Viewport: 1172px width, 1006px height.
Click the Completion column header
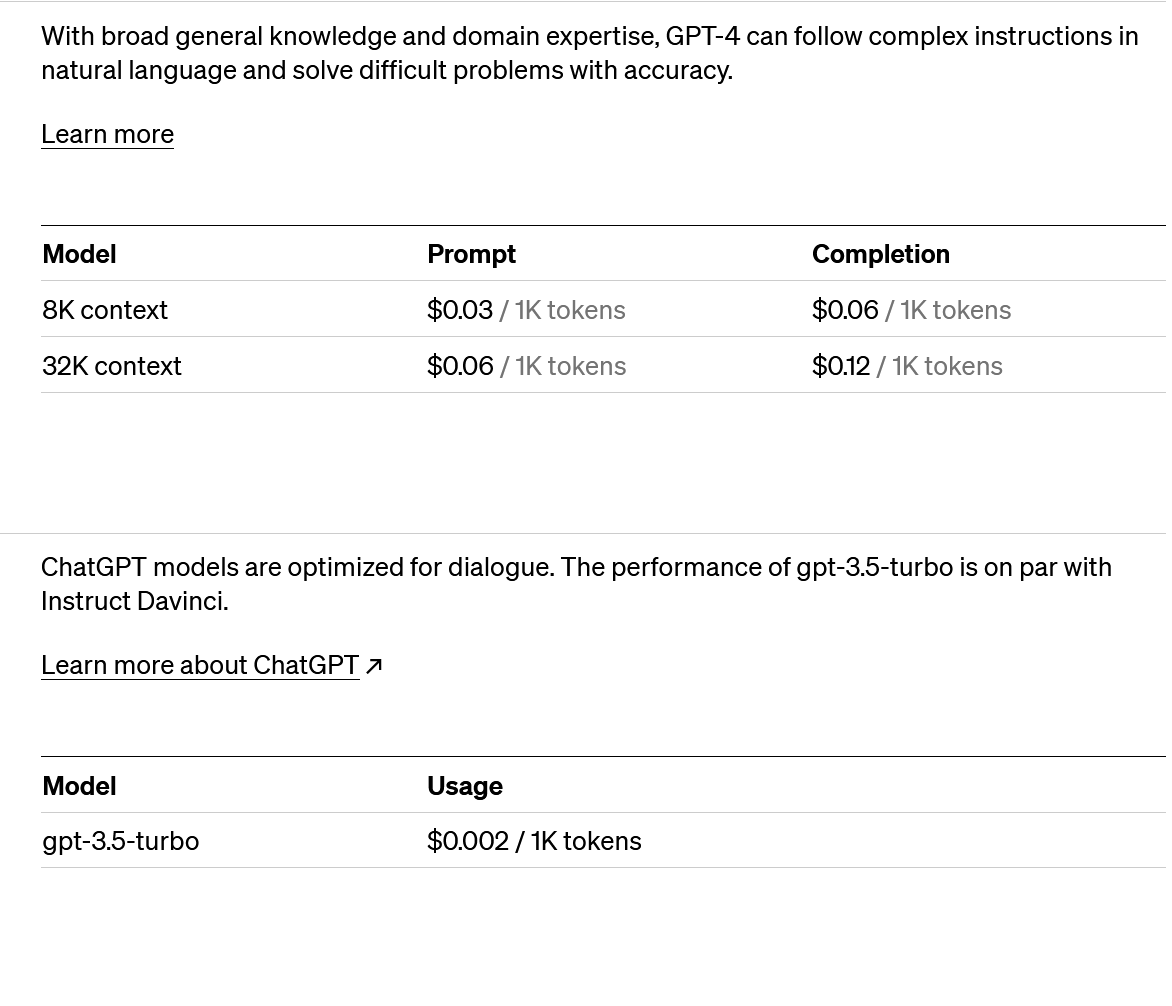point(880,254)
